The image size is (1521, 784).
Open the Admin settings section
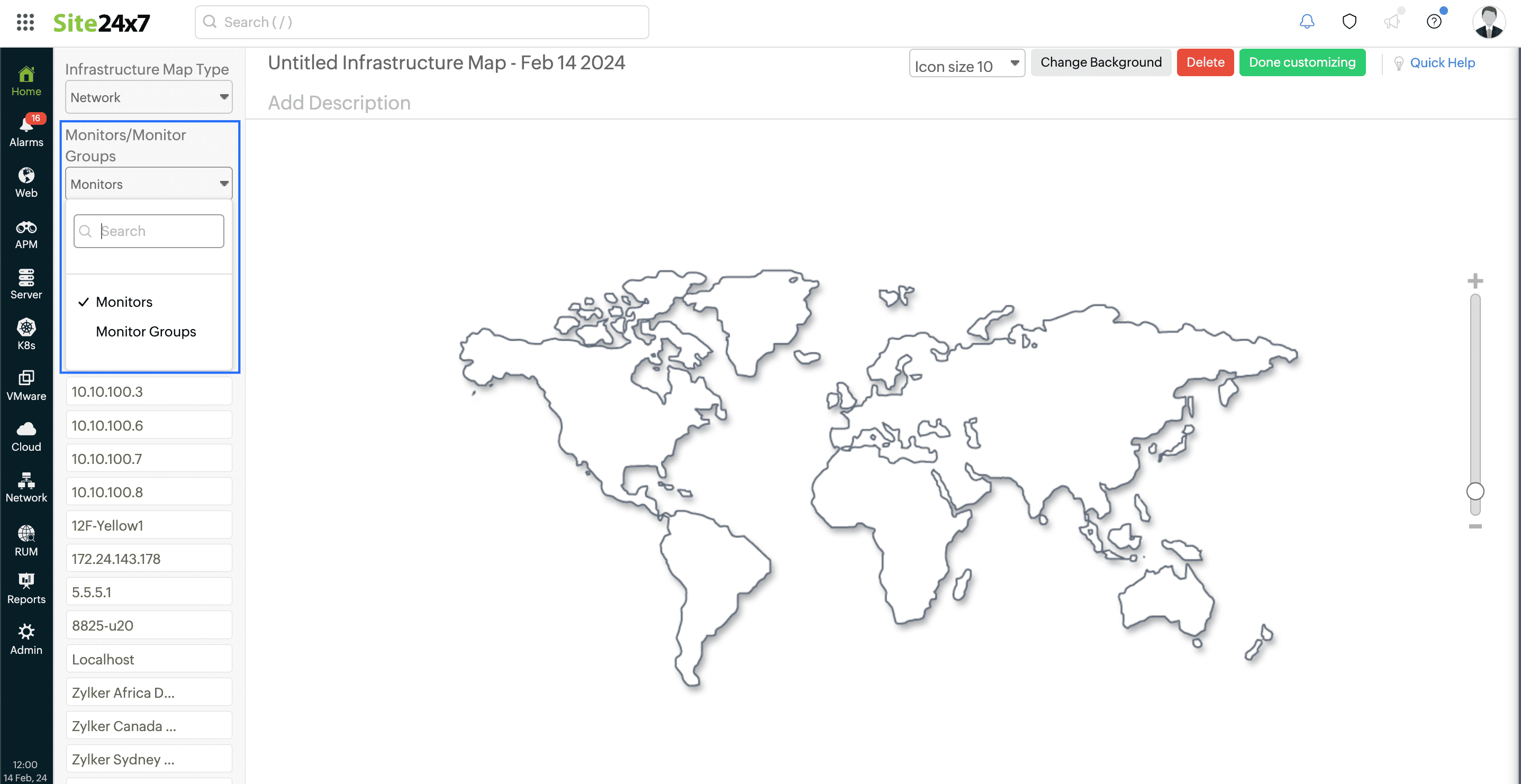pos(26,639)
